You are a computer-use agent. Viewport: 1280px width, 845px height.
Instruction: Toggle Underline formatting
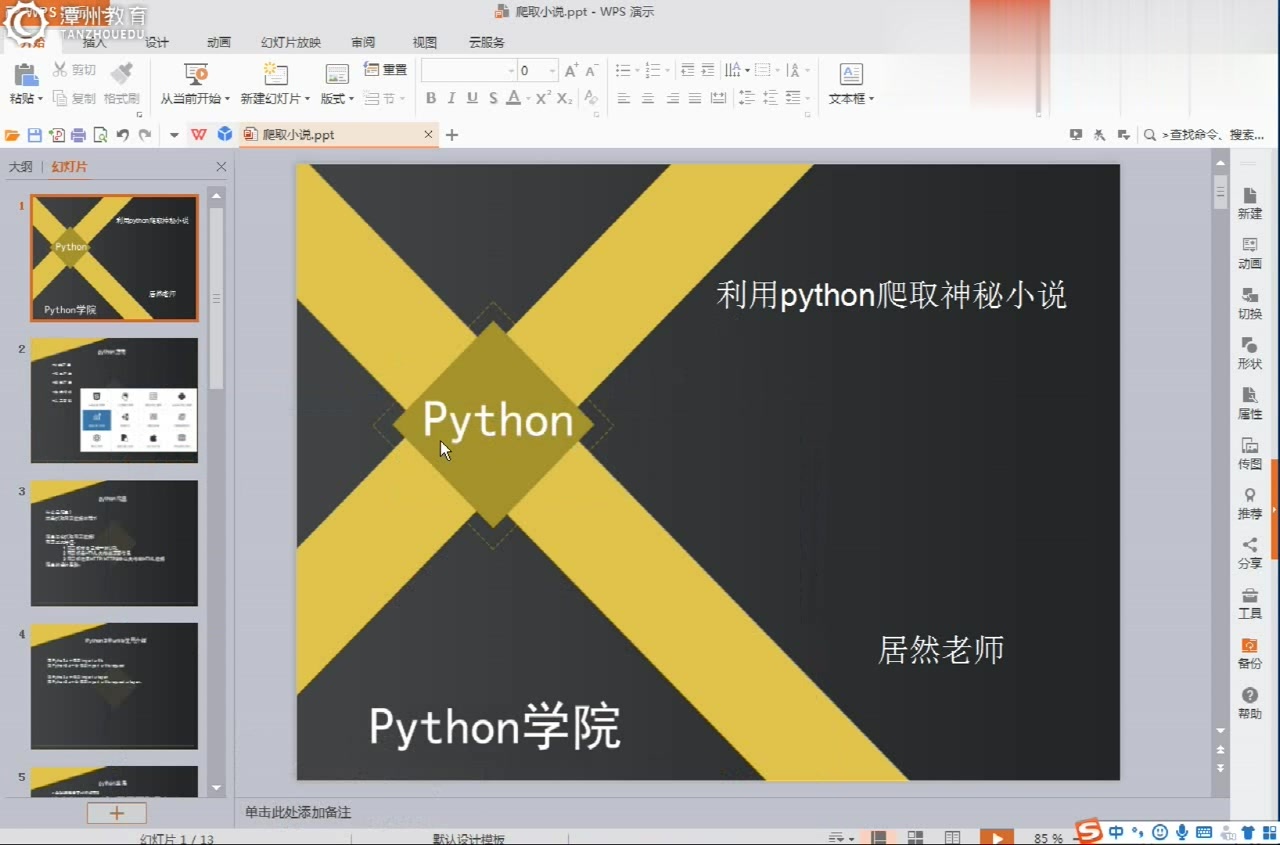[472, 98]
